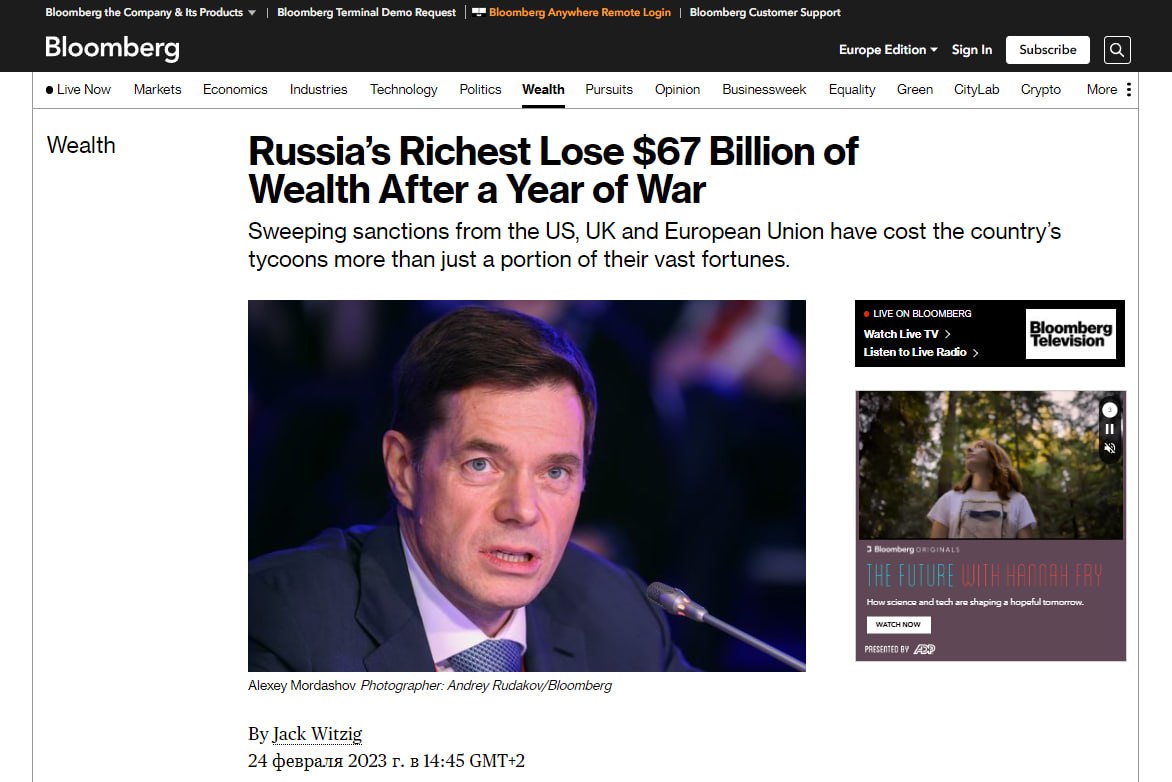Open the More three-dots menu
1172x782 pixels.
[x=1129, y=89]
